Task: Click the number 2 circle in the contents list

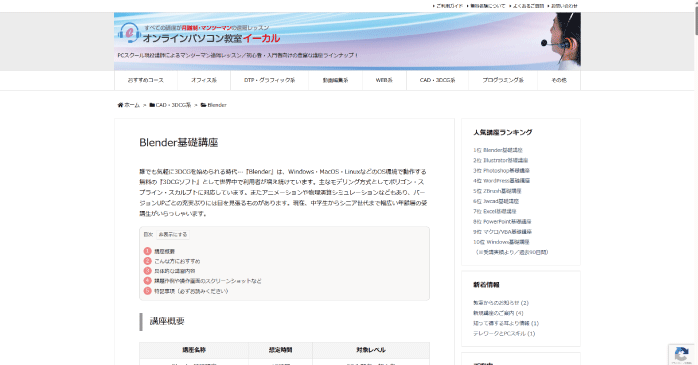Action: [x=148, y=261]
